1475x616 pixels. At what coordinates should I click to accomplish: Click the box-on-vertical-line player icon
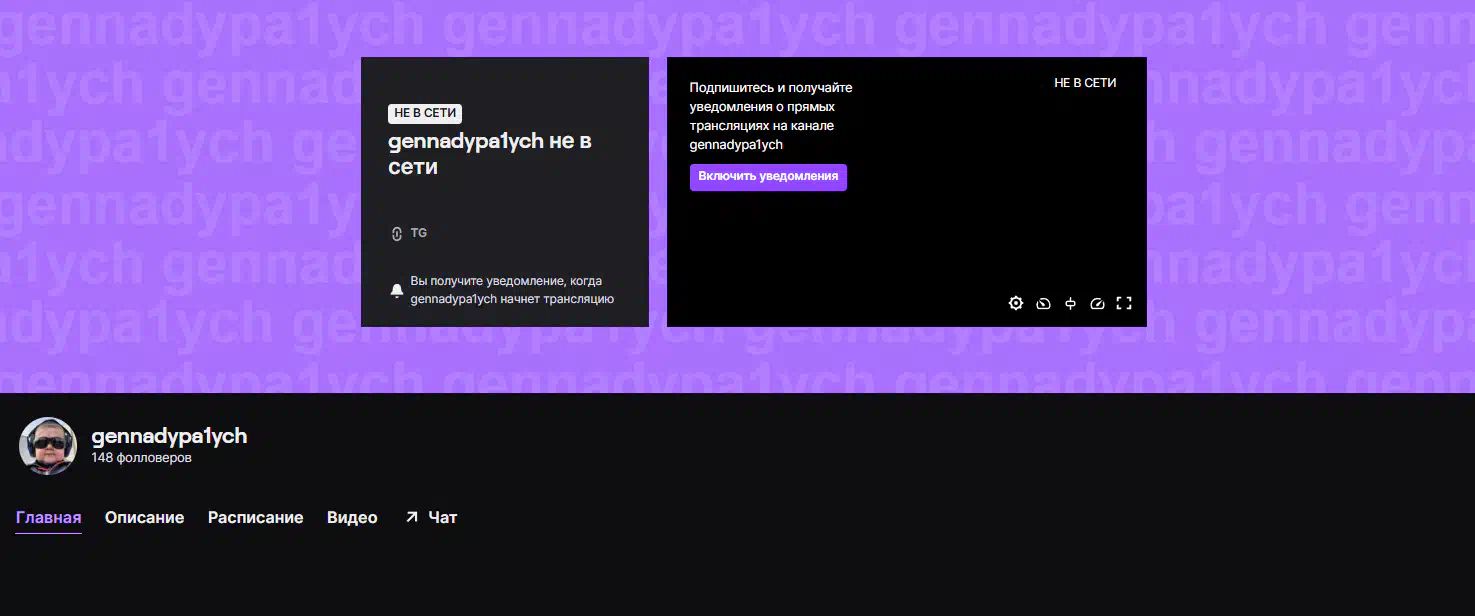(x=1070, y=303)
